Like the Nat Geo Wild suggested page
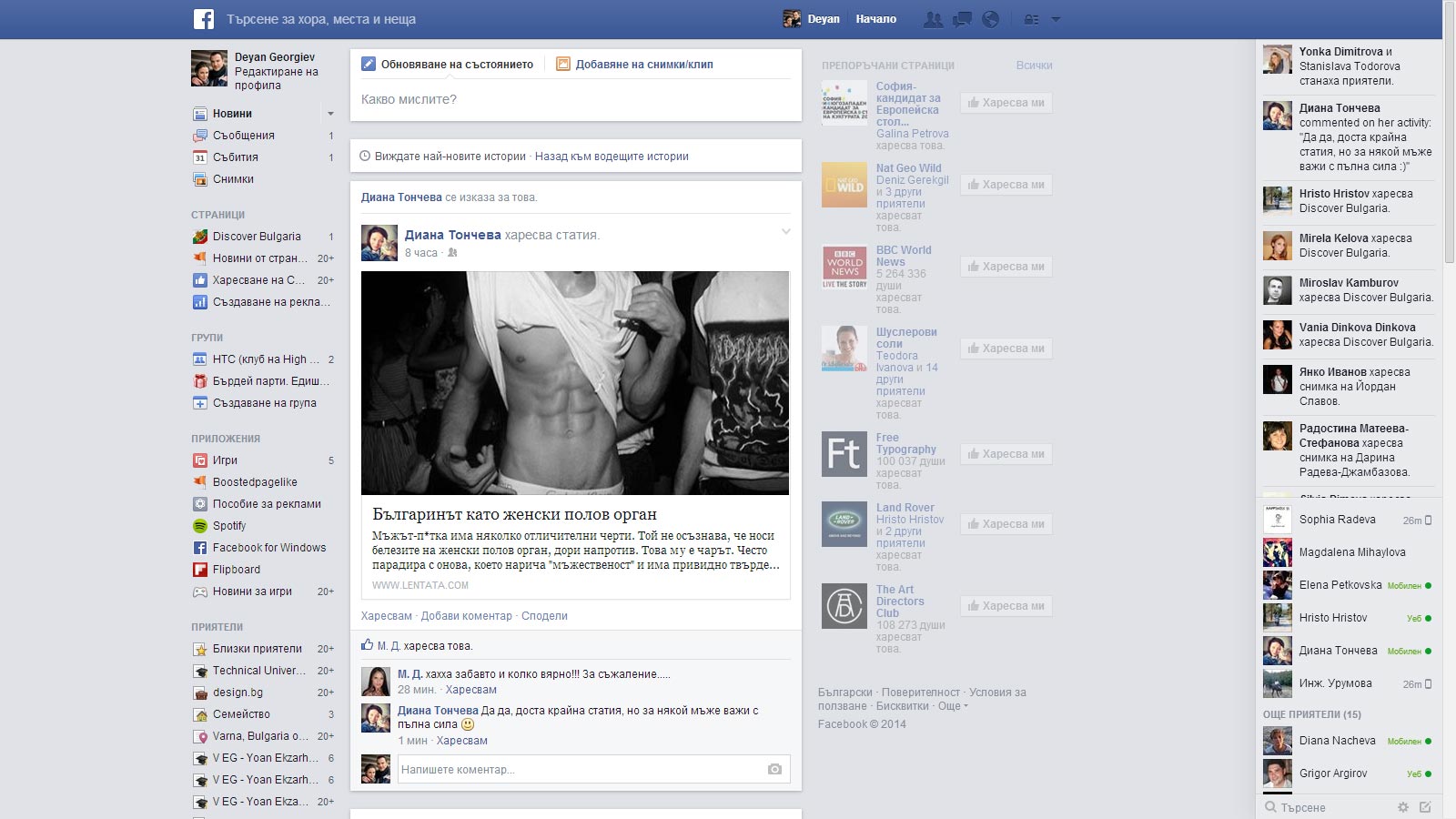The image size is (1456, 819). [1006, 185]
